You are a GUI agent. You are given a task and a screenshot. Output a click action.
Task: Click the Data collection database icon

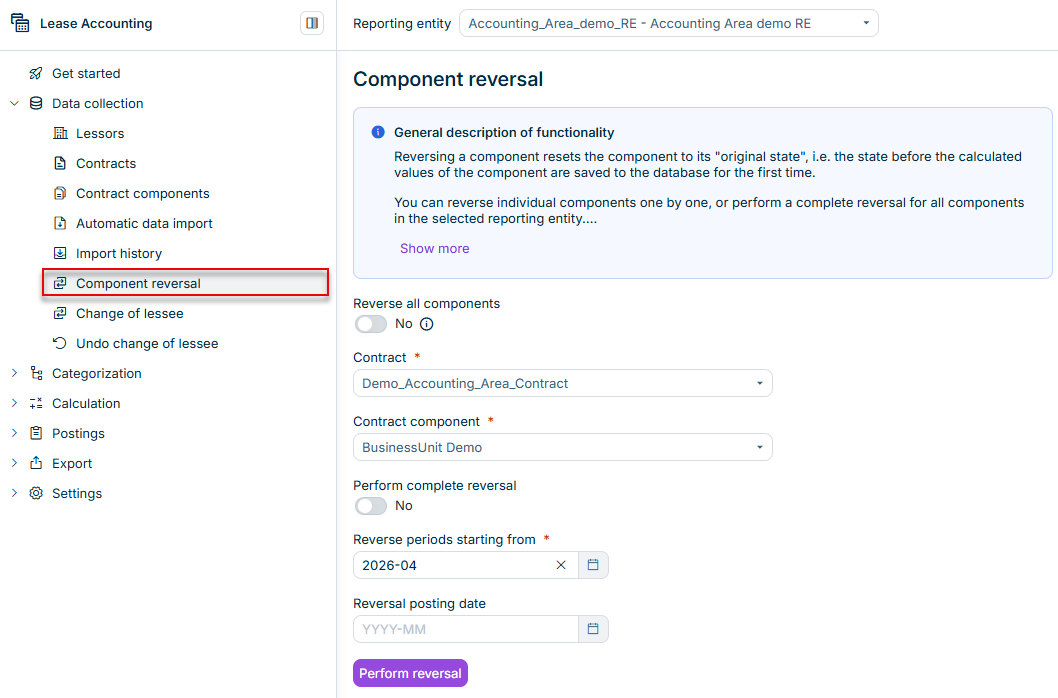point(36,103)
